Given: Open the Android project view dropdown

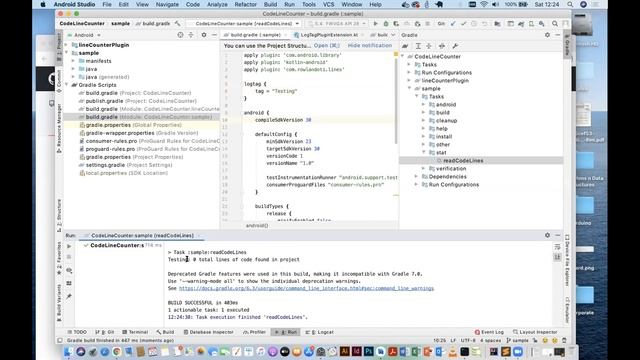Looking at the screenshot, I should click(84, 35).
